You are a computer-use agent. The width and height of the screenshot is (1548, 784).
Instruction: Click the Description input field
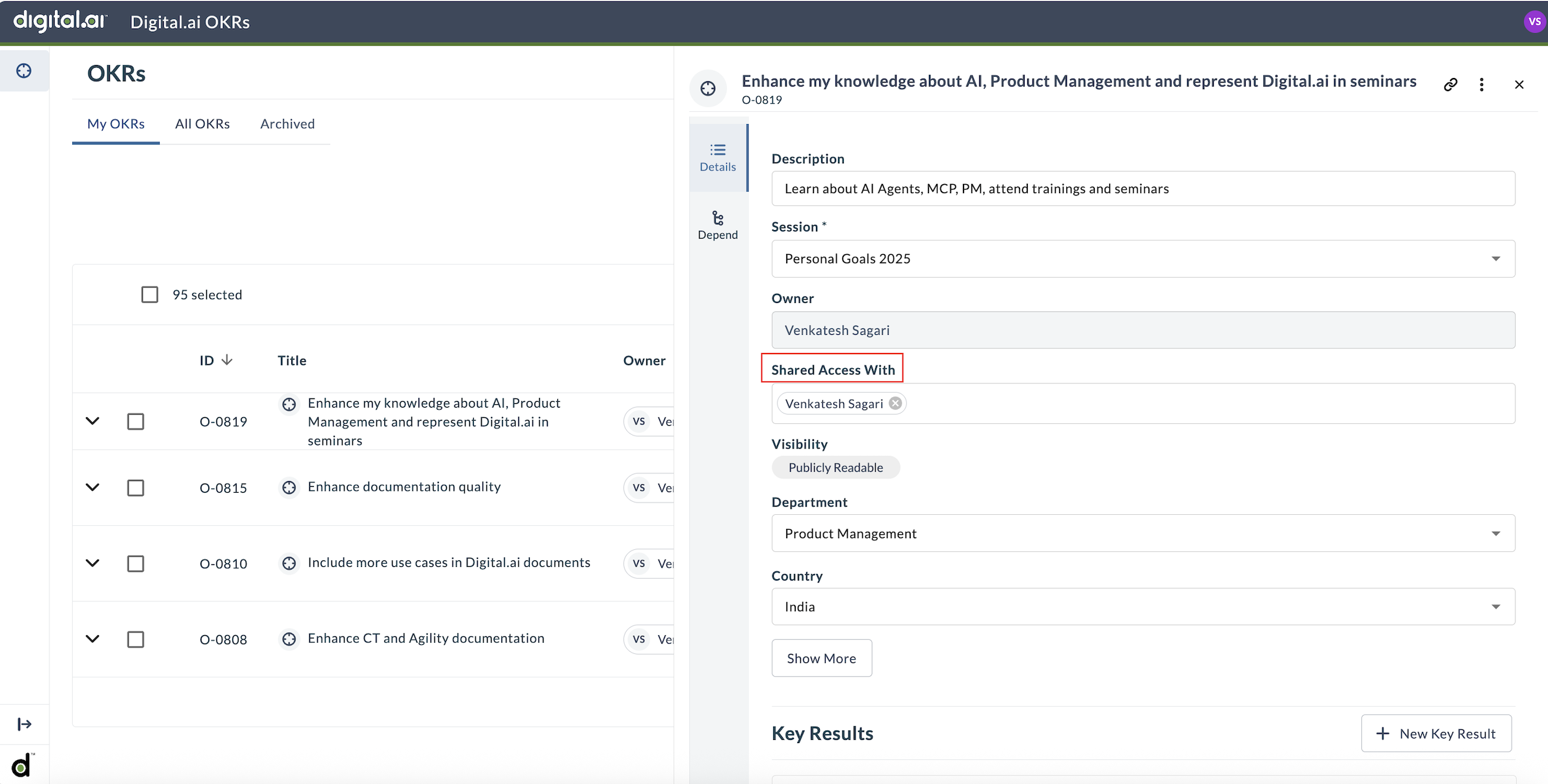pyautogui.click(x=1143, y=189)
